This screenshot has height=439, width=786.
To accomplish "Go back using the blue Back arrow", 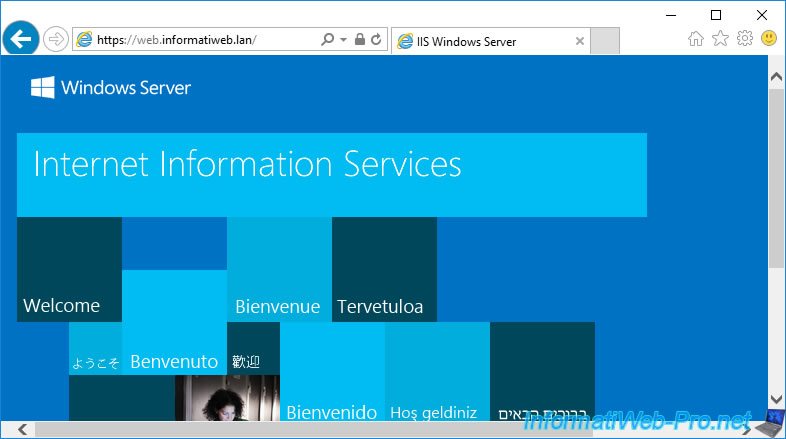I will [x=21, y=39].
